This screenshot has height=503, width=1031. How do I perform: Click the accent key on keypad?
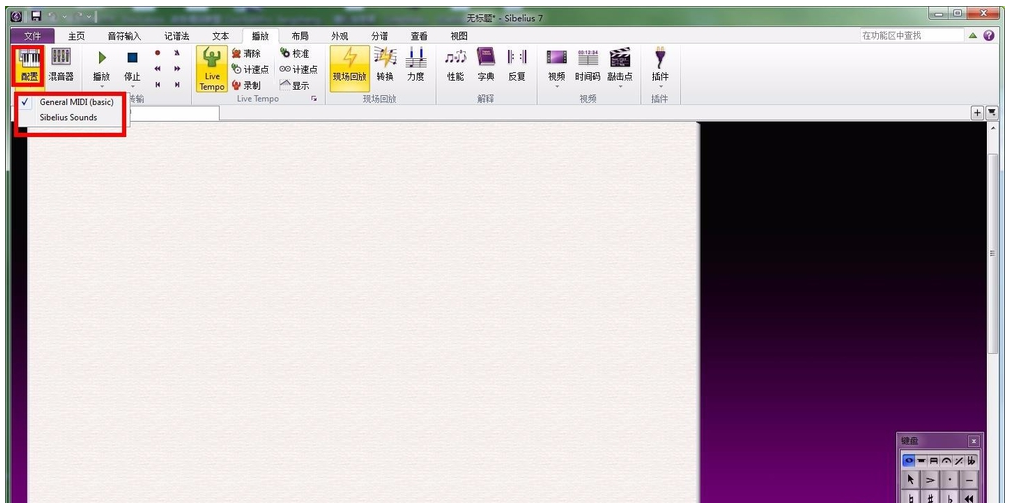(x=930, y=480)
